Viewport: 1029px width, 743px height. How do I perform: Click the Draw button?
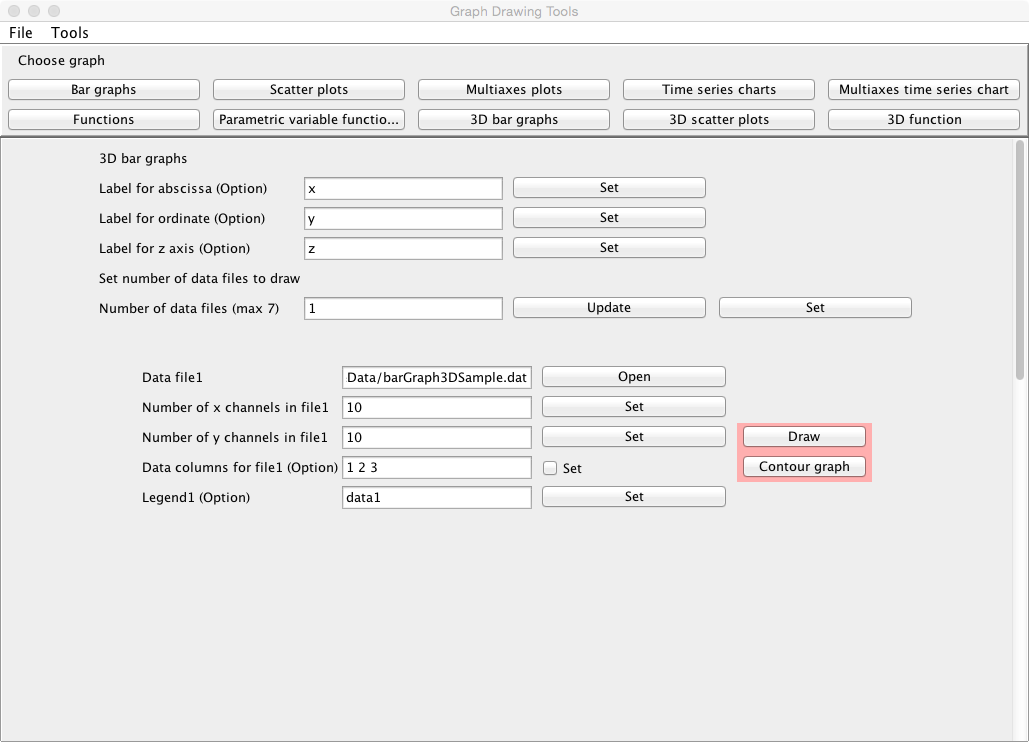804,437
